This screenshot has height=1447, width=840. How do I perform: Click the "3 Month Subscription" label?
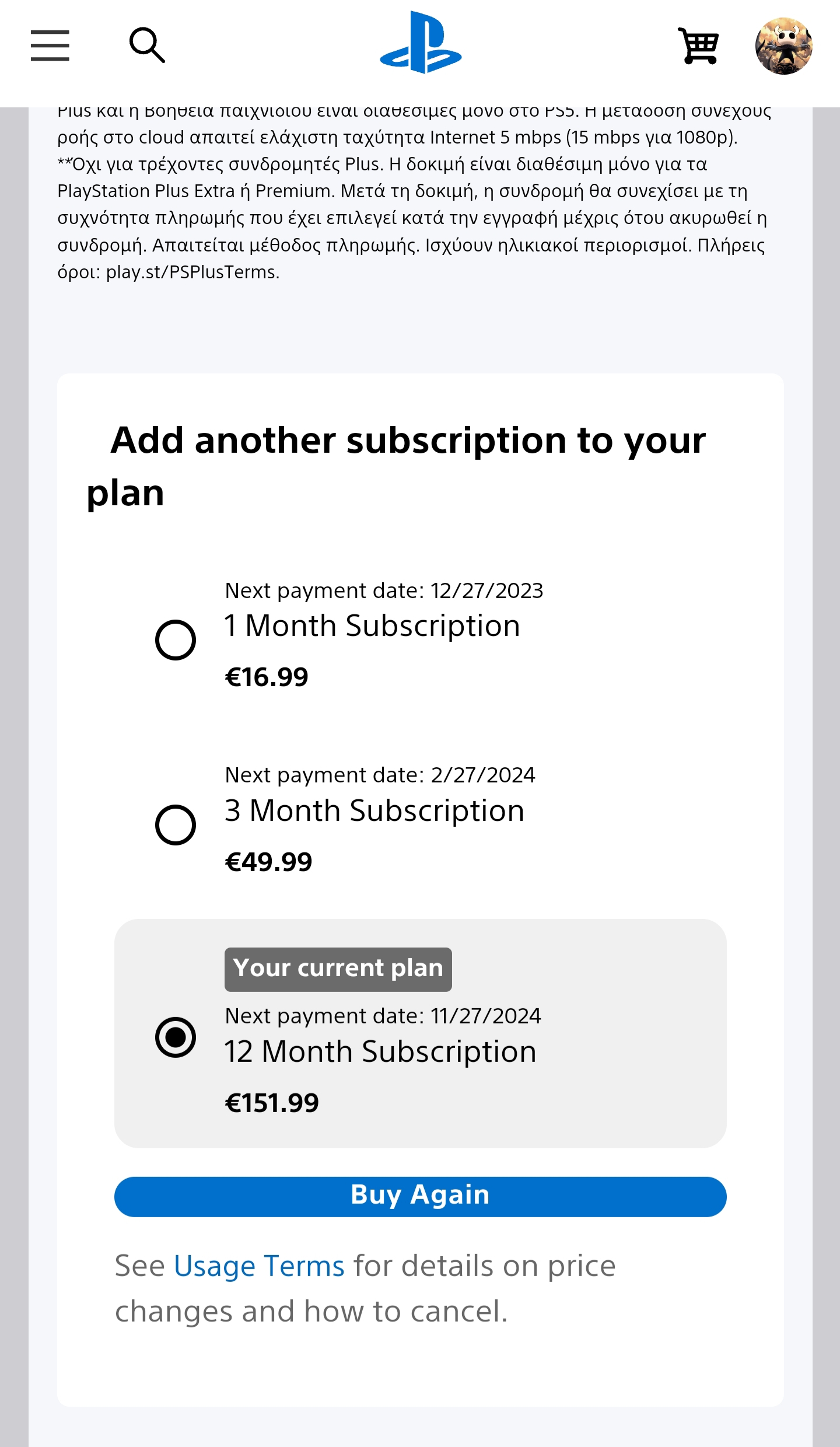coord(374,811)
